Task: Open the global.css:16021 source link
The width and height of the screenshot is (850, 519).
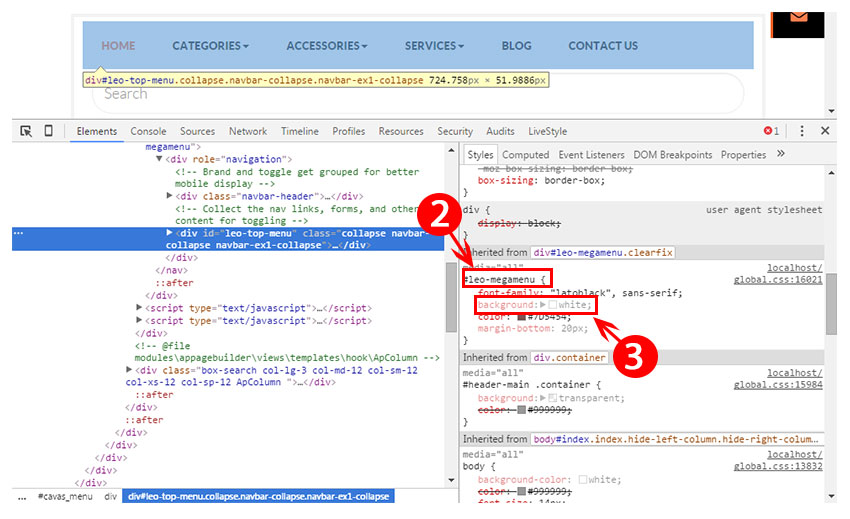Action: (777, 280)
